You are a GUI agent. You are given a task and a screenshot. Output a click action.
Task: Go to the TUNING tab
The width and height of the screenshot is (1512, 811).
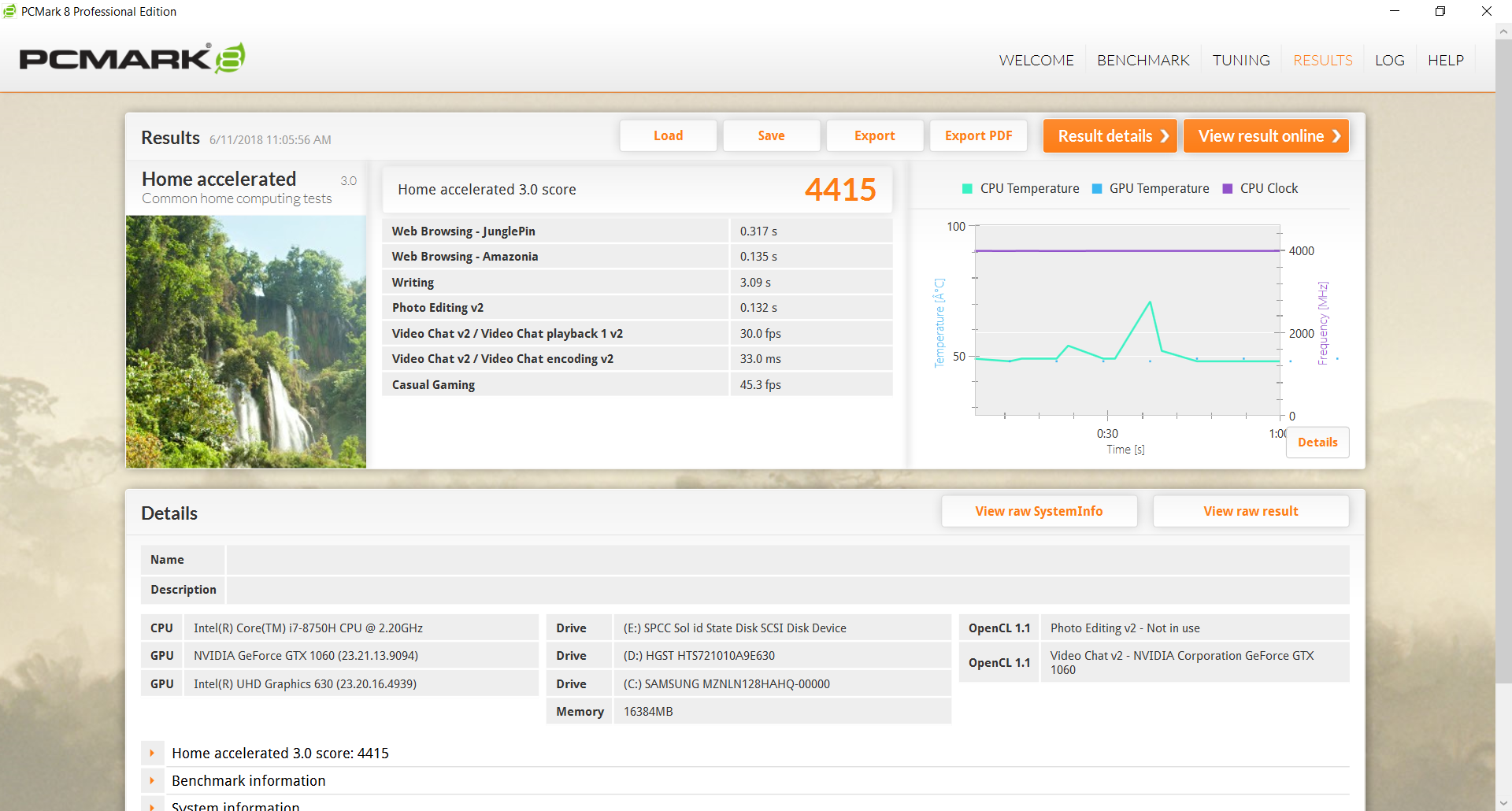[1241, 60]
